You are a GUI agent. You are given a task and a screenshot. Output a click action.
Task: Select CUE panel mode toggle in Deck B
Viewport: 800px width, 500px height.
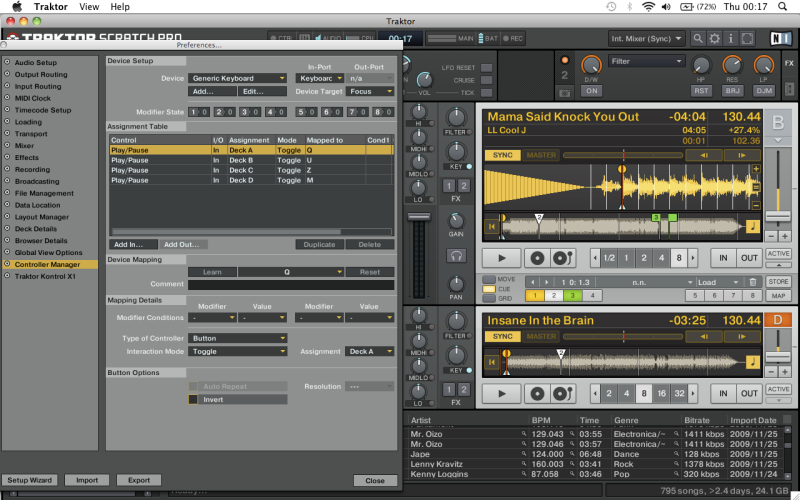click(x=489, y=289)
